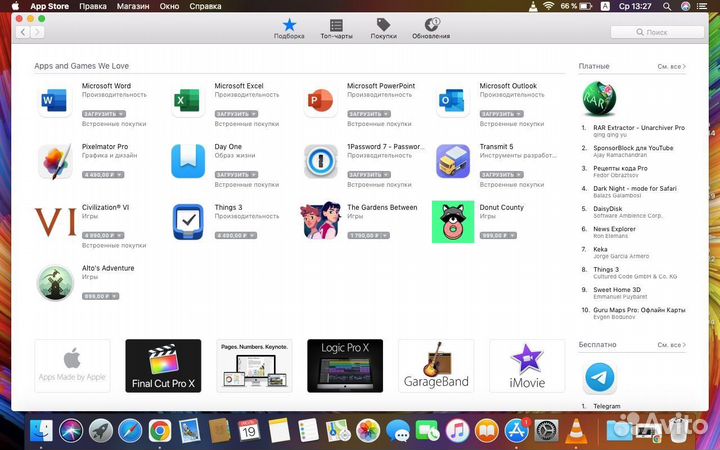Image resolution: width=720 pixels, height=450 pixels.
Task: Switch to the Покупки tab
Action: 383,28
